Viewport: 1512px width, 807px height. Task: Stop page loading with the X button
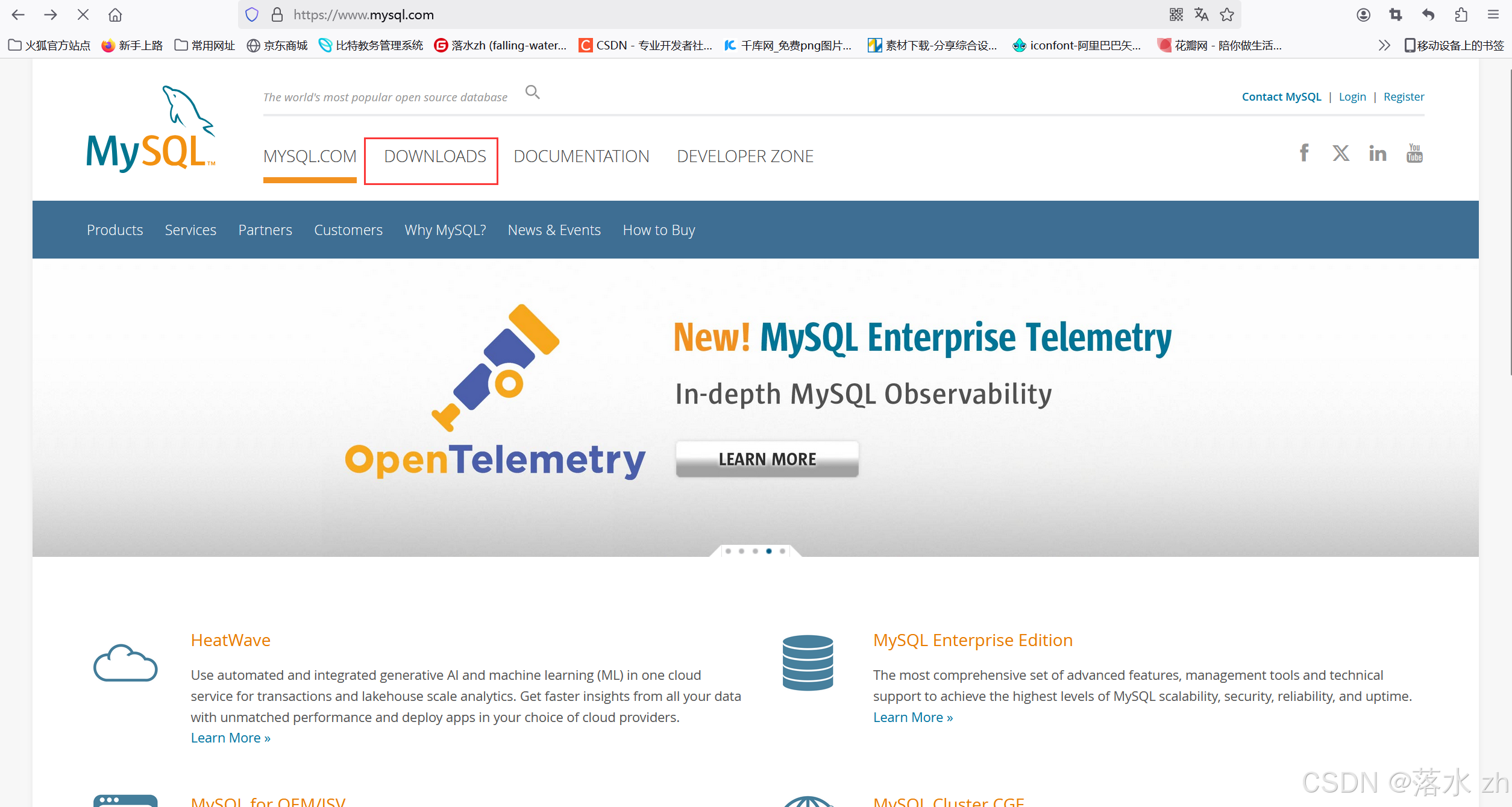coord(83,14)
